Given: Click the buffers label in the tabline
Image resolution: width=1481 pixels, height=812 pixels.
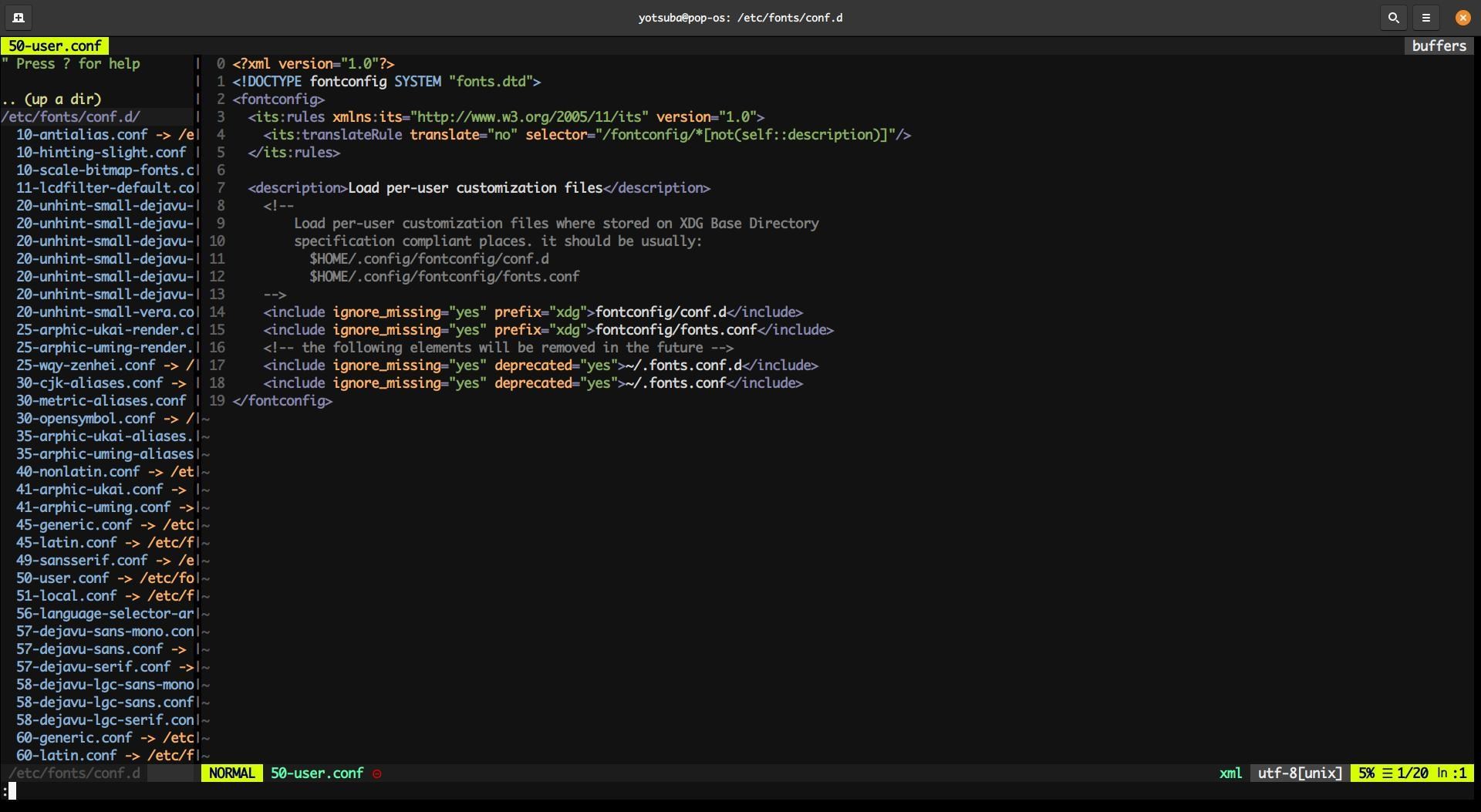Looking at the screenshot, I should pyautogui.click(x=1439, y=45).
